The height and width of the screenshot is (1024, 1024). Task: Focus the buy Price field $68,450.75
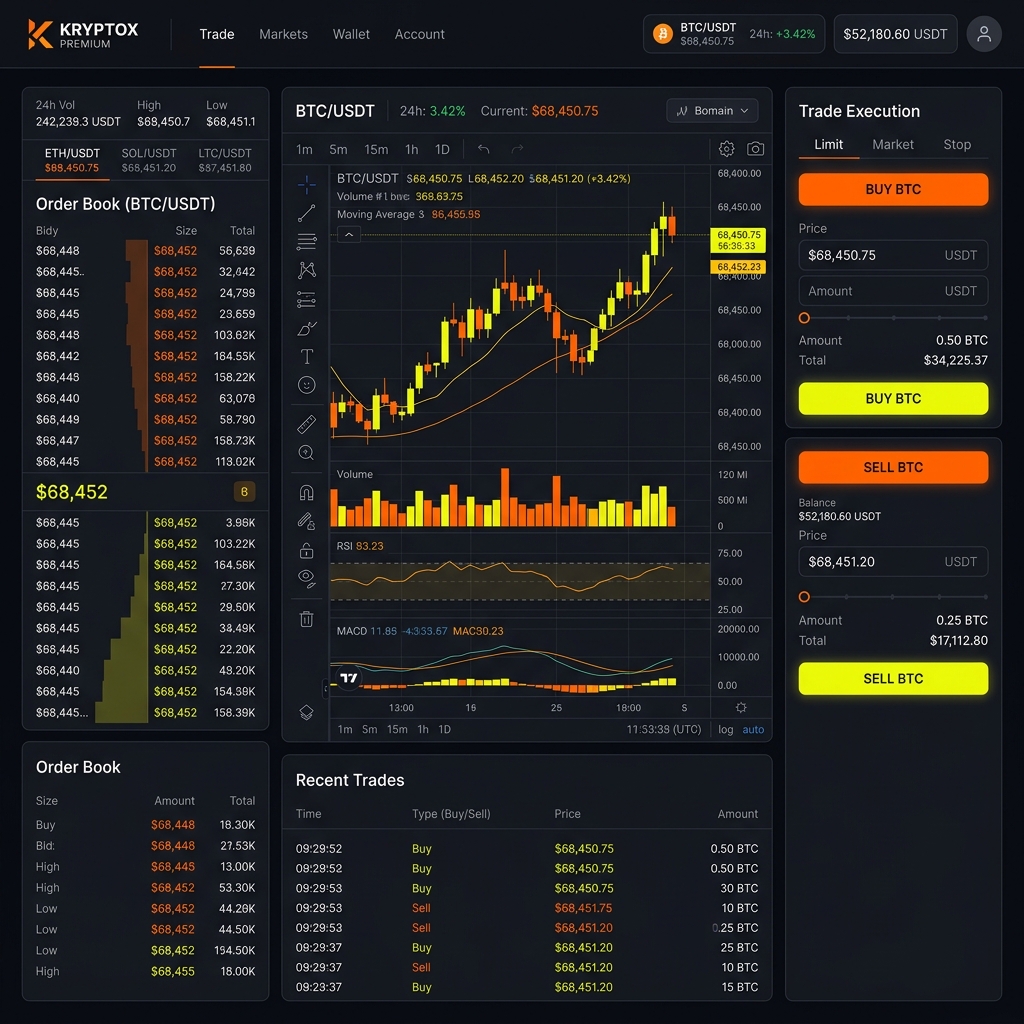point(893,255)
